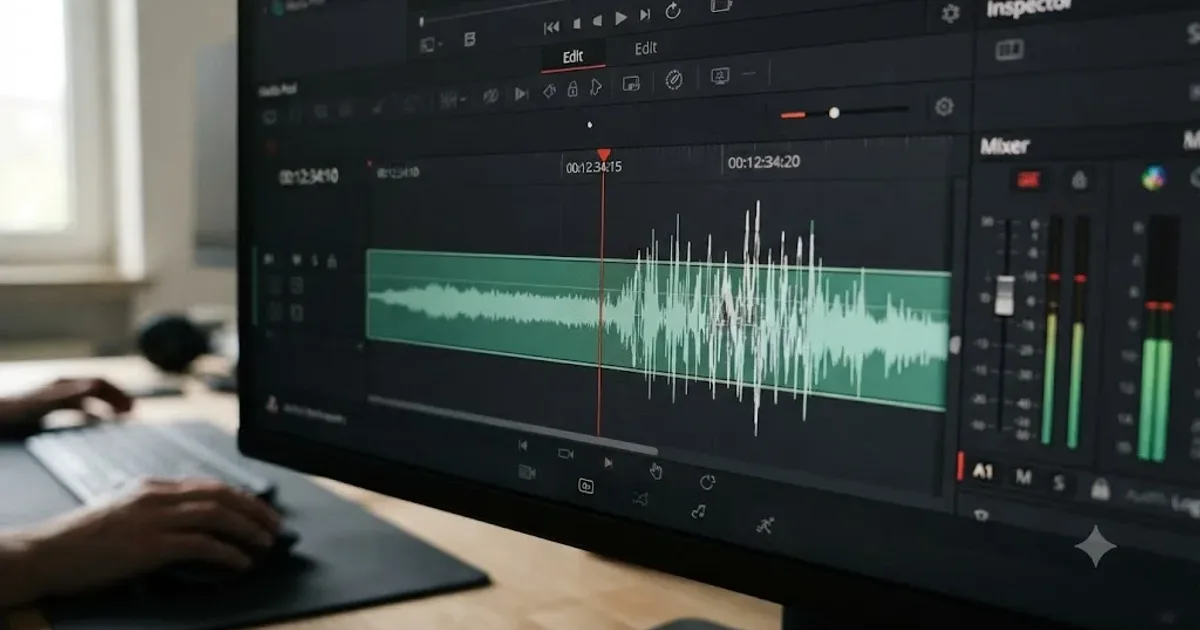Viewport: 1200px width, 630px height.
Task: Click the picture-in-picture overlay icon
Action: coord(631,84)
